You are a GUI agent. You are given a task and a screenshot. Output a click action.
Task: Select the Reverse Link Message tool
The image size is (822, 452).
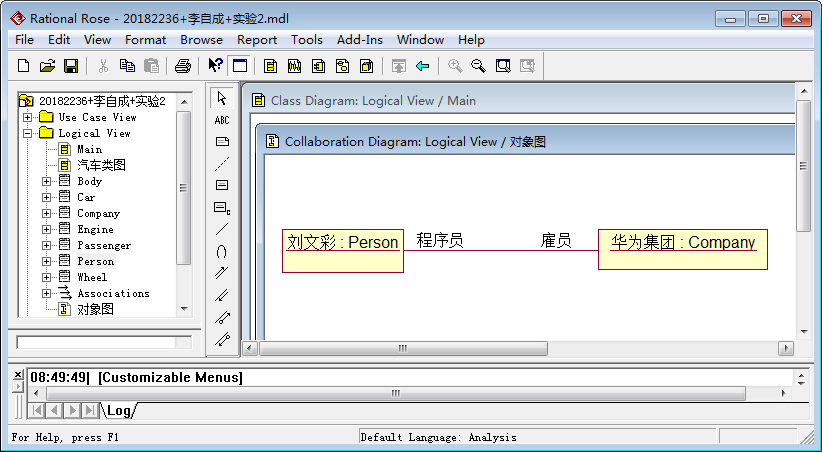tap(222, 295)
